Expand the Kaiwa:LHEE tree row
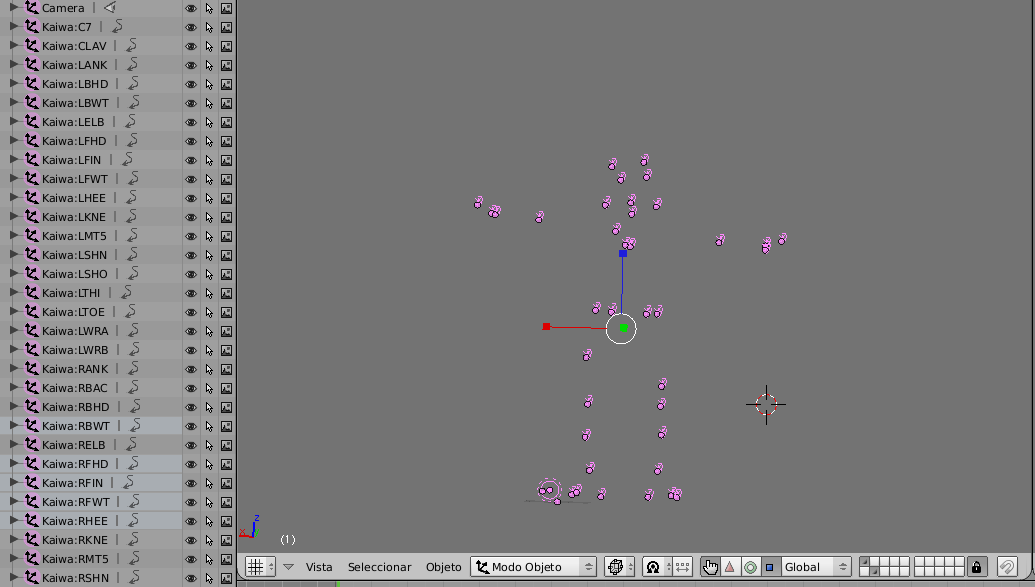This screenshot has width=1035, height=587. pyautogui.click(x=13, y=197)
